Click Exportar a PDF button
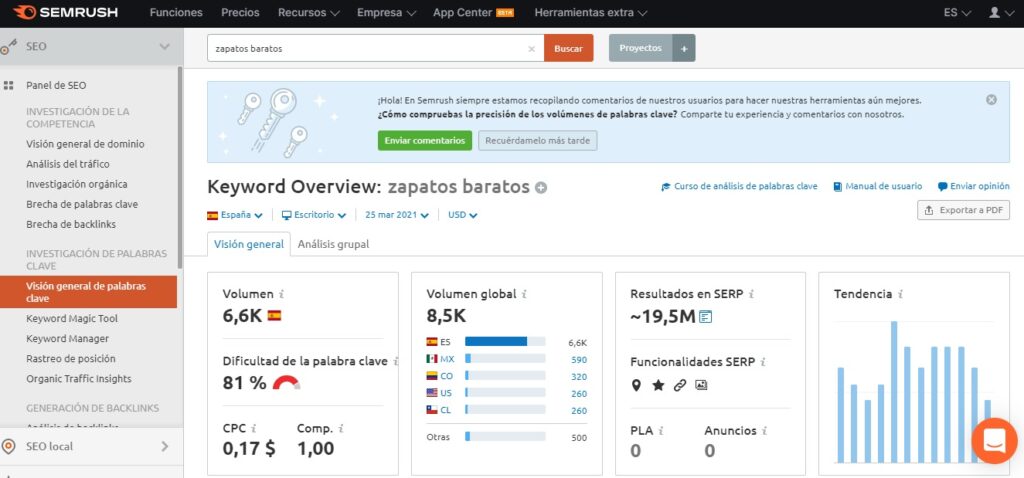The width and height of the screenshot is (1024, 478). (963, 210)
